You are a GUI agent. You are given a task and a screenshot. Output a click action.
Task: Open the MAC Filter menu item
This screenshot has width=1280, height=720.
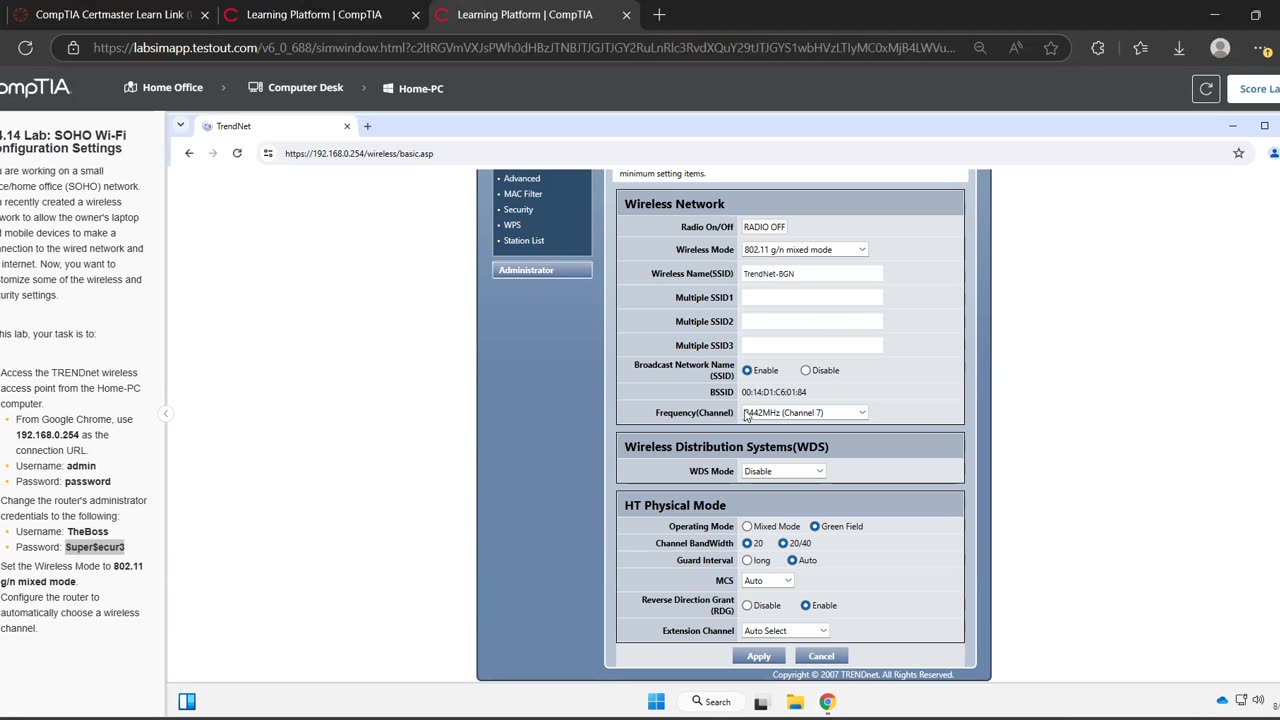pos(523,194)
